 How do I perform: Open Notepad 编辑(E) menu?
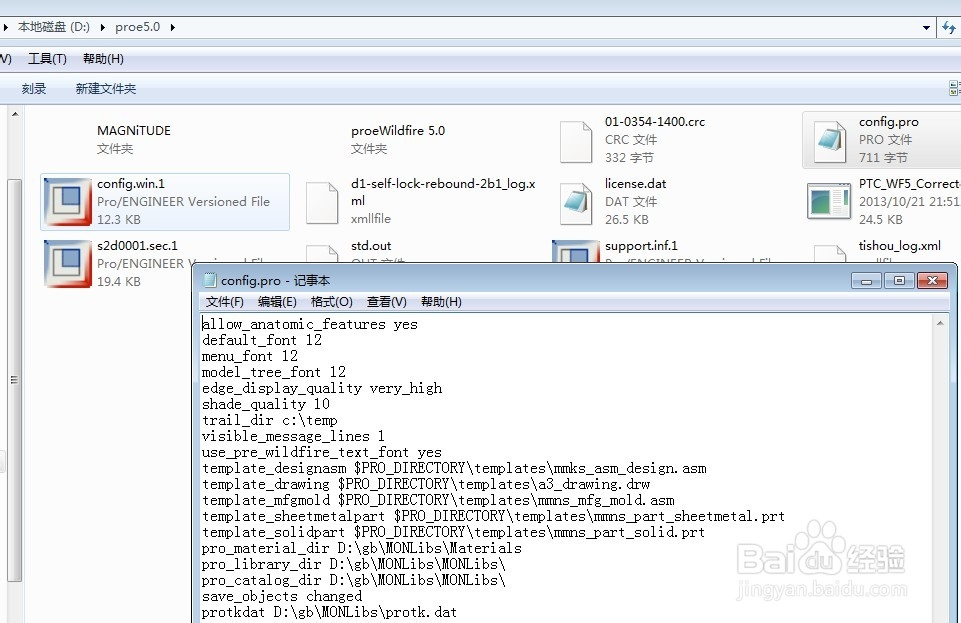[277, 301]
